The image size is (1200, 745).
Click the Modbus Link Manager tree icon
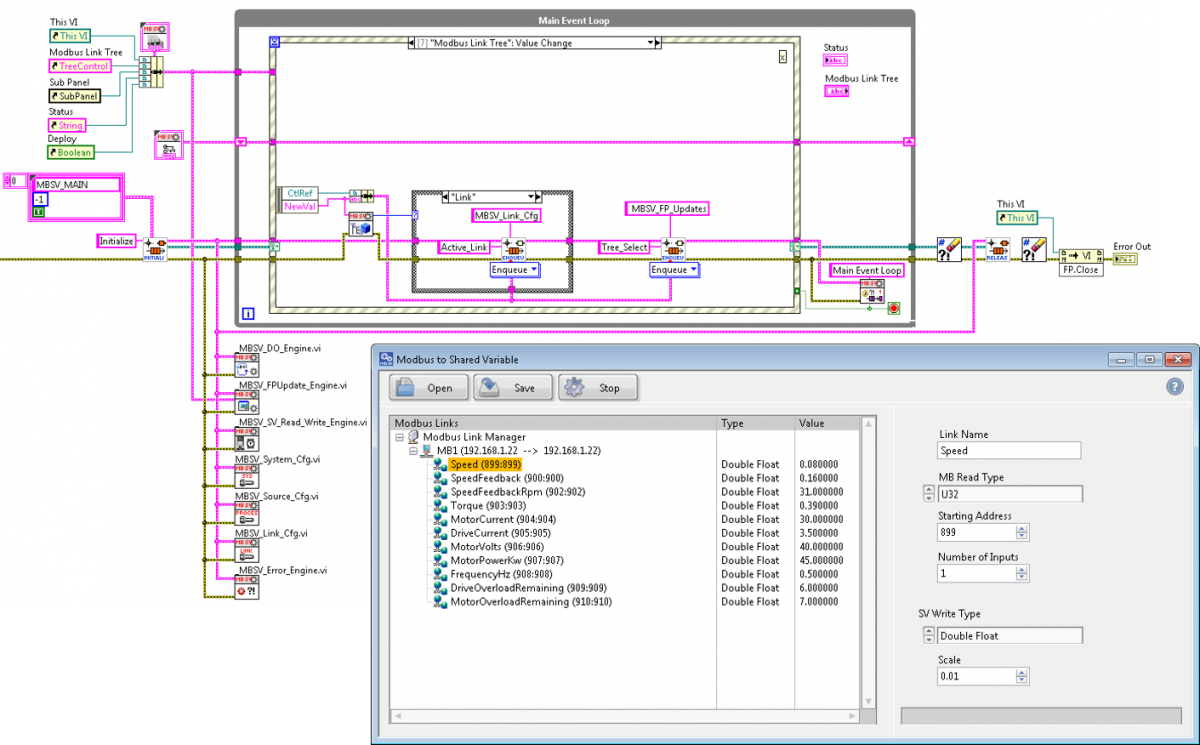[413, 437]
